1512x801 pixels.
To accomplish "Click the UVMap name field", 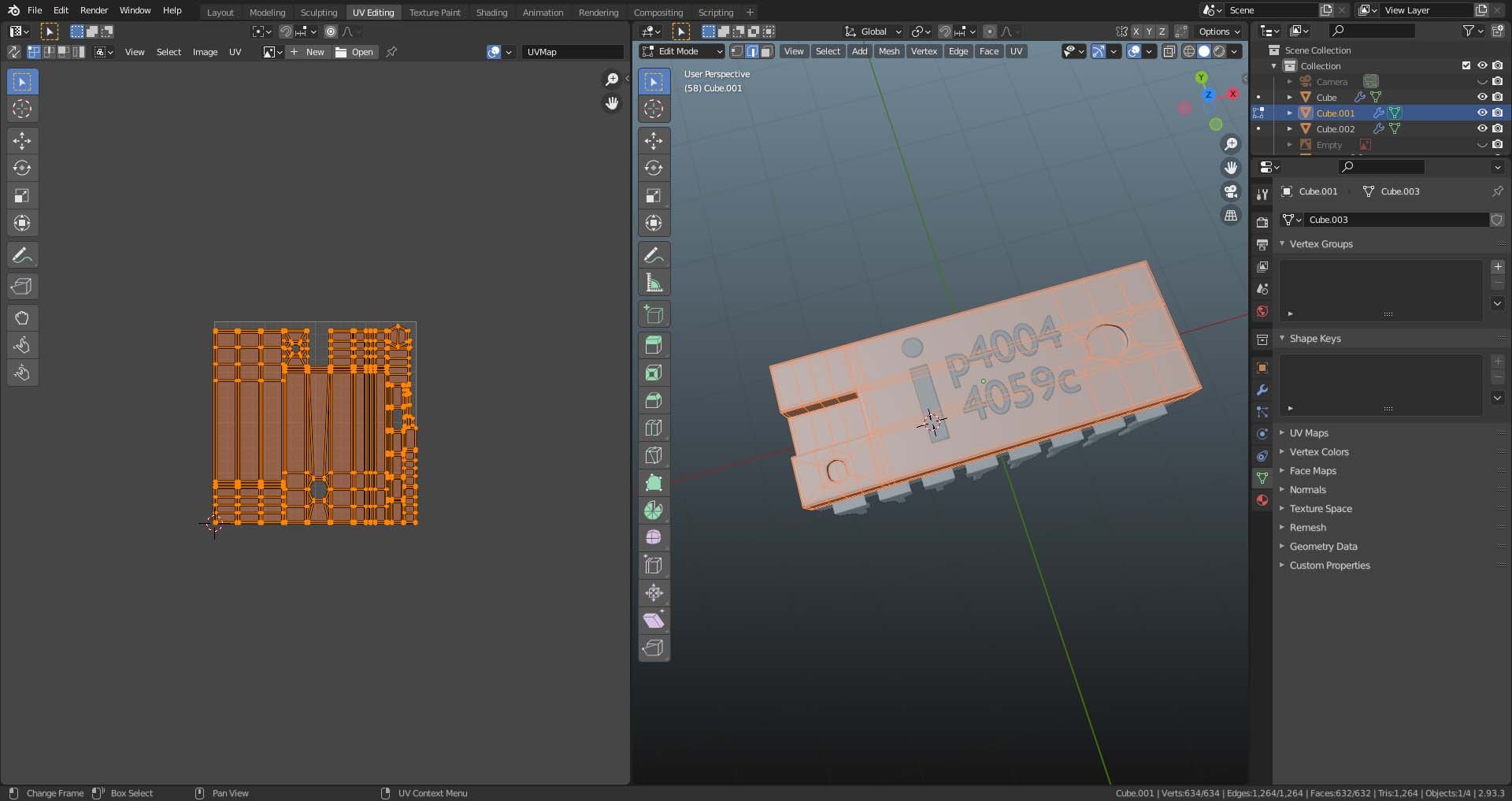I will (573, 52).
